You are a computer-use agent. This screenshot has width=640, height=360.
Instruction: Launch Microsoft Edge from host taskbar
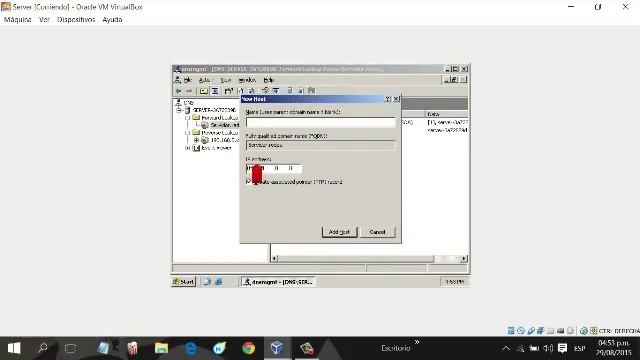[x=190, y=348]
